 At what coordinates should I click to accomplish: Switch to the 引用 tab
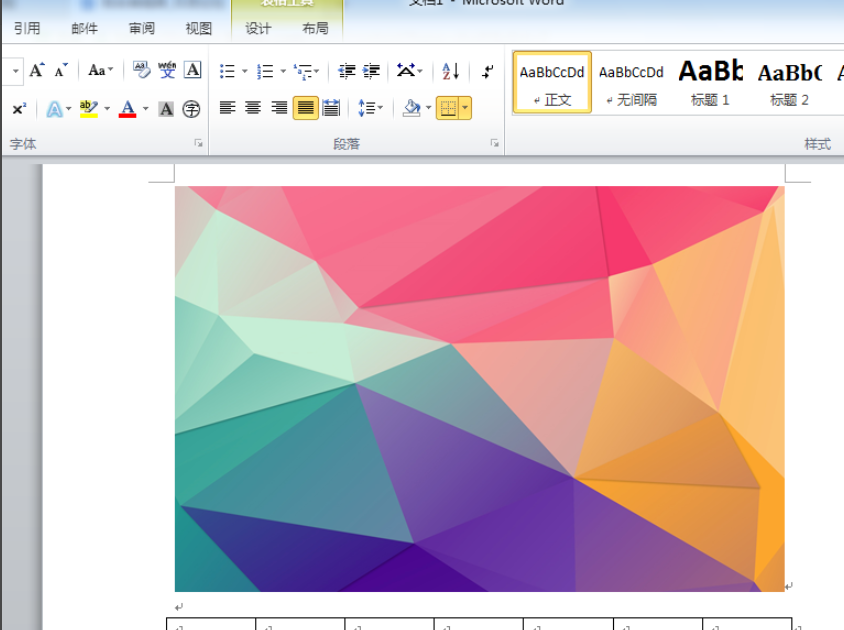click(27, 28)
